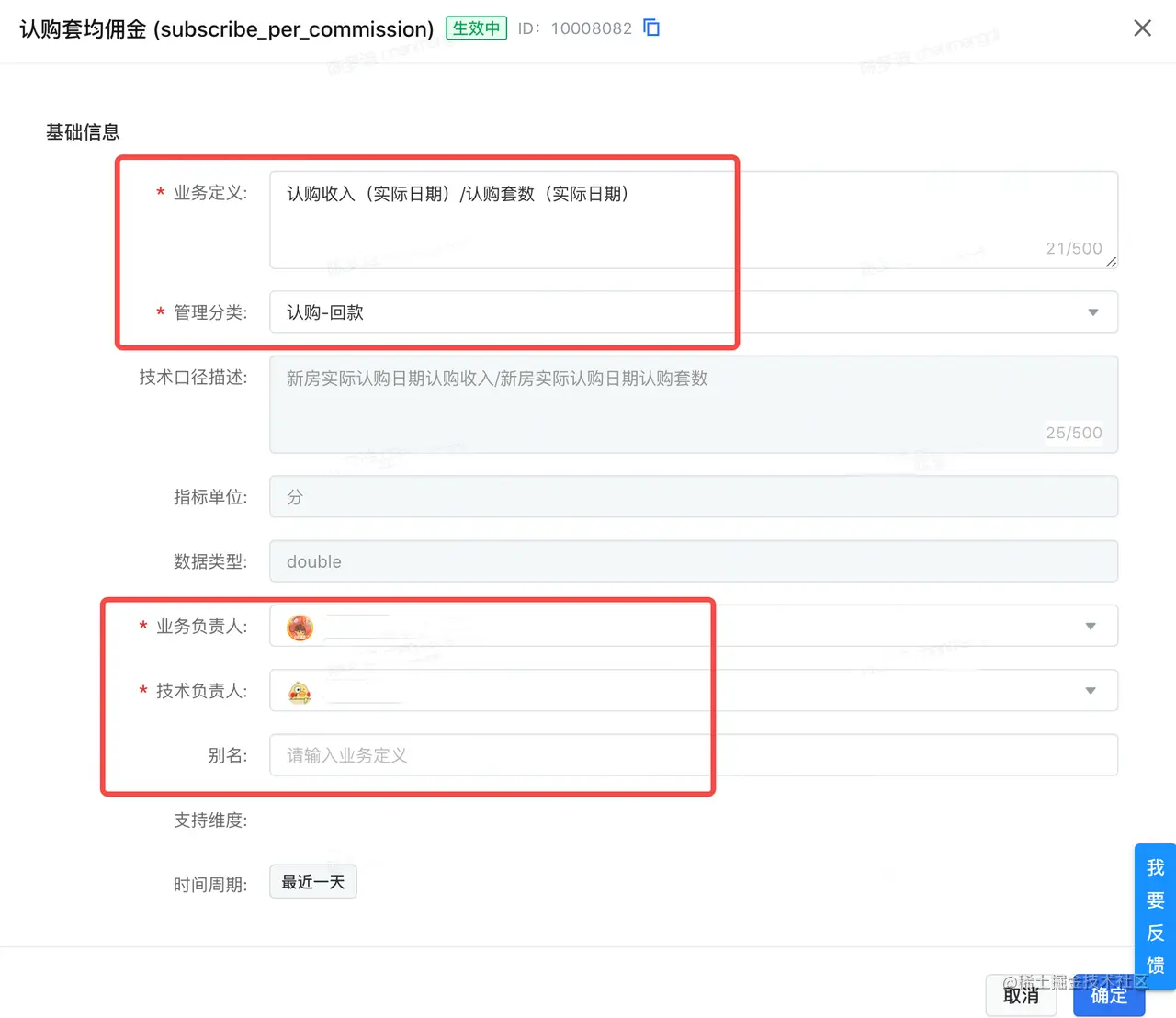Click the 时间周期 label
This screenshot has width=1176, height=1018.
pos(210,885)
